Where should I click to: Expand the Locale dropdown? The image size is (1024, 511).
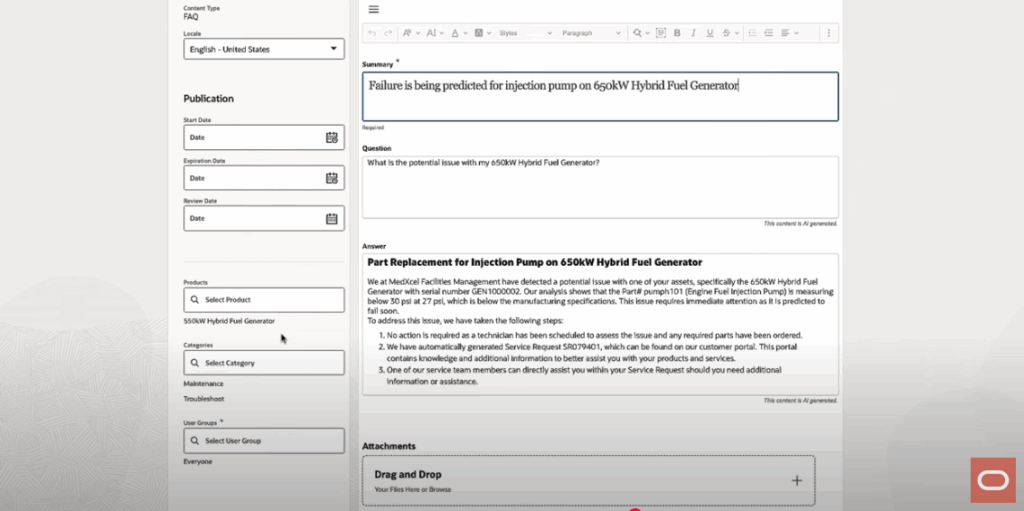click(x=333, y=49)
